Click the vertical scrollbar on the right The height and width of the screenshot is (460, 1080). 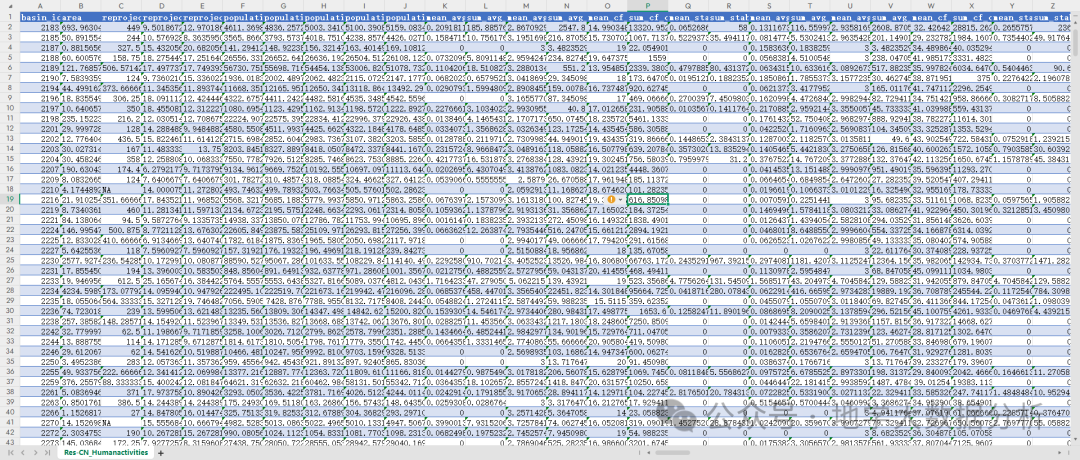[1076, 41]
